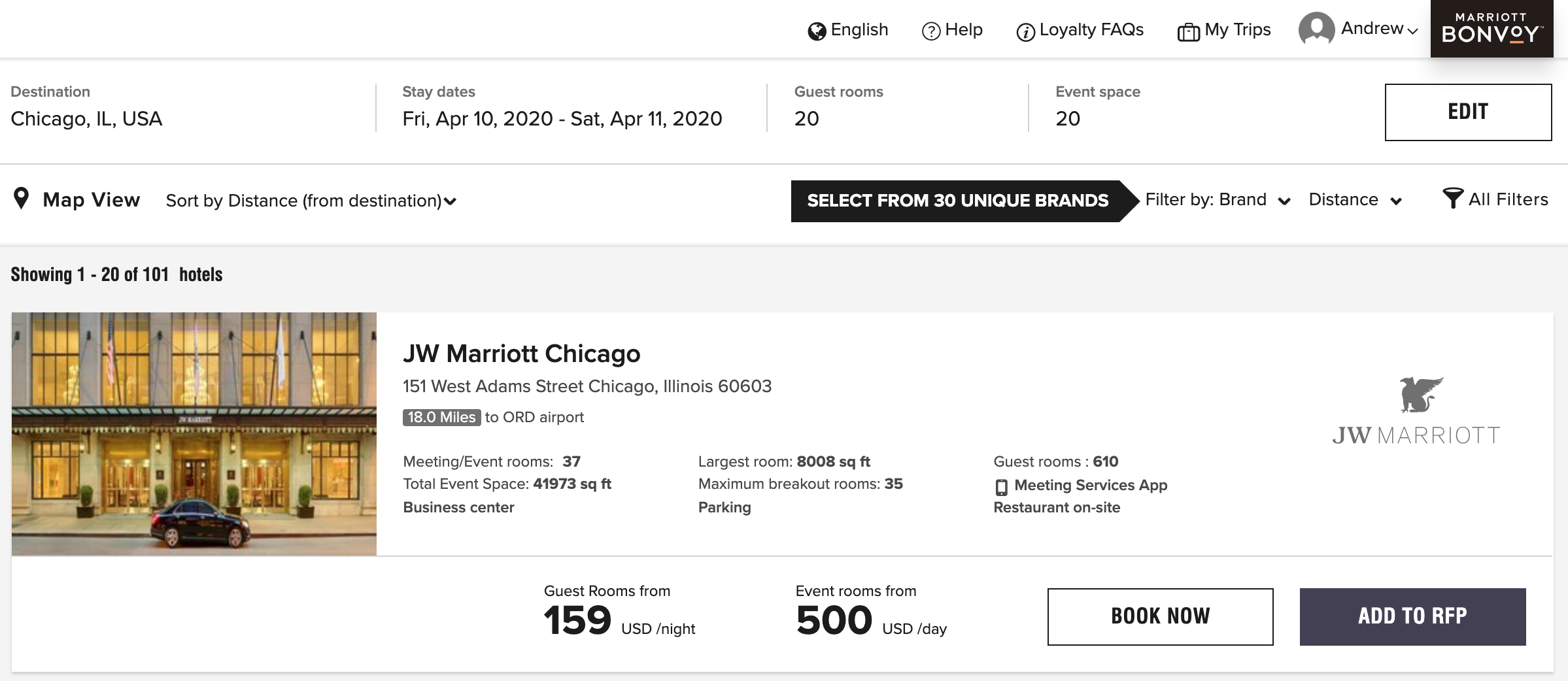Click the globe language icon
1568x681 pixels.
point(817,31)
